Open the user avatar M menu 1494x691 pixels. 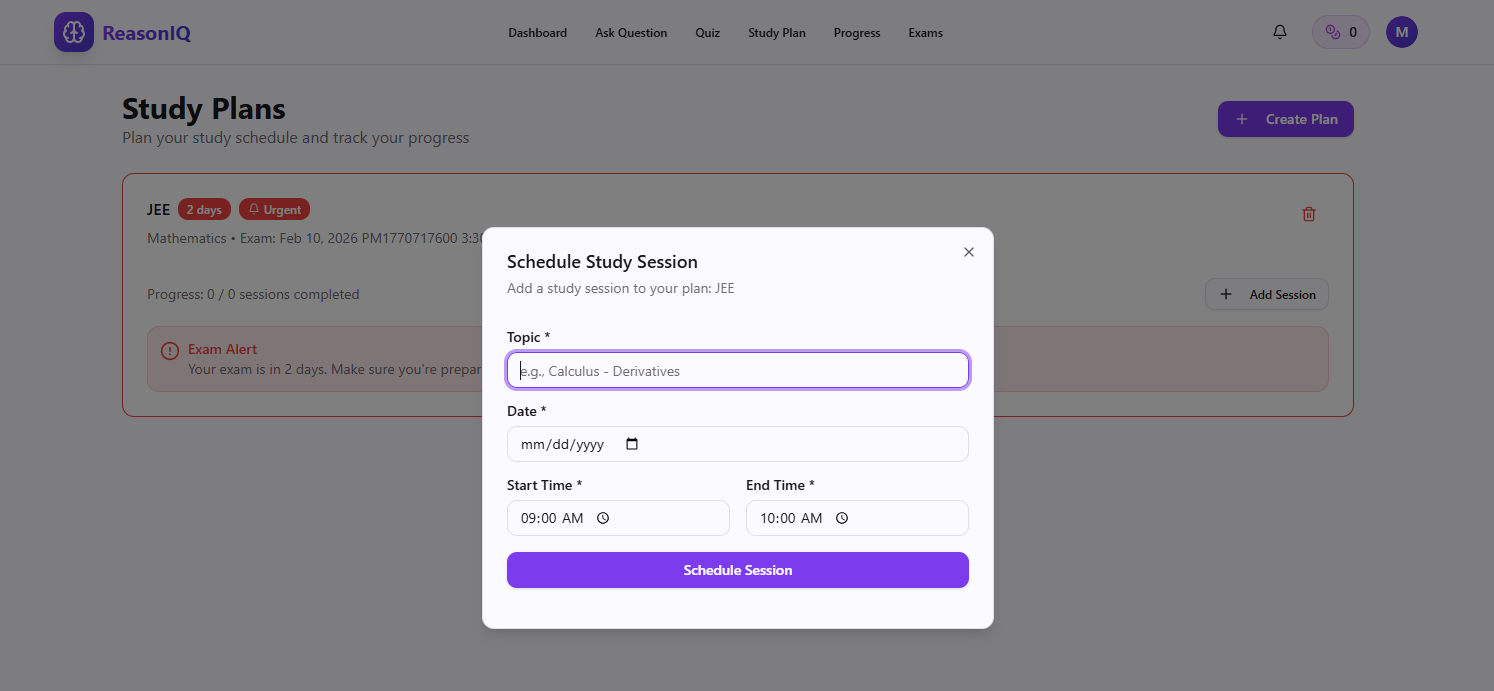tap(1401, 32)
